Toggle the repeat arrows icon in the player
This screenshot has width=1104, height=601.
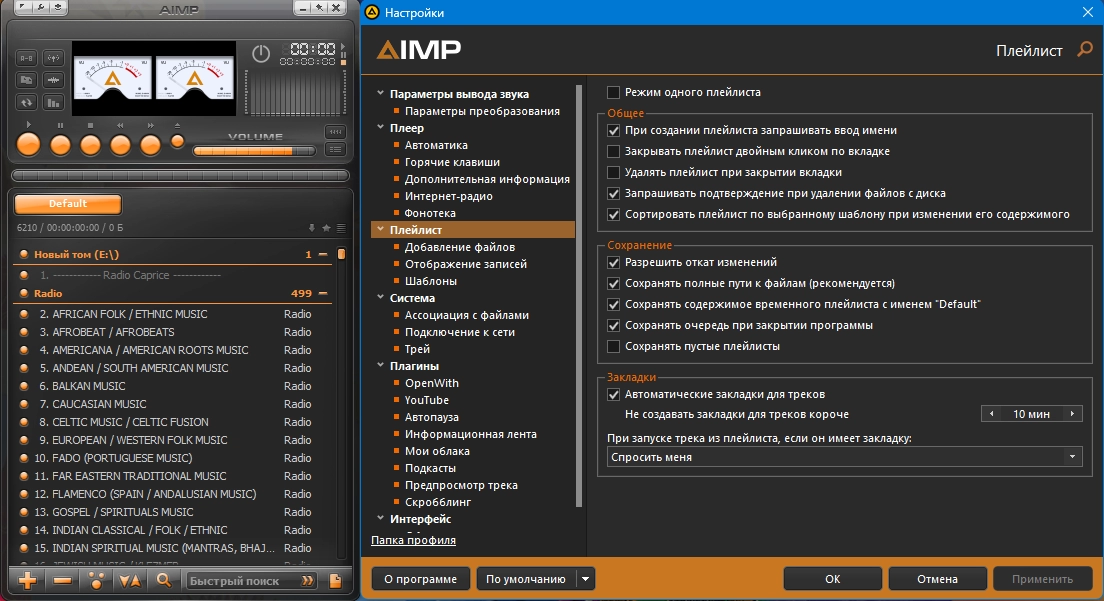point(26,103)
